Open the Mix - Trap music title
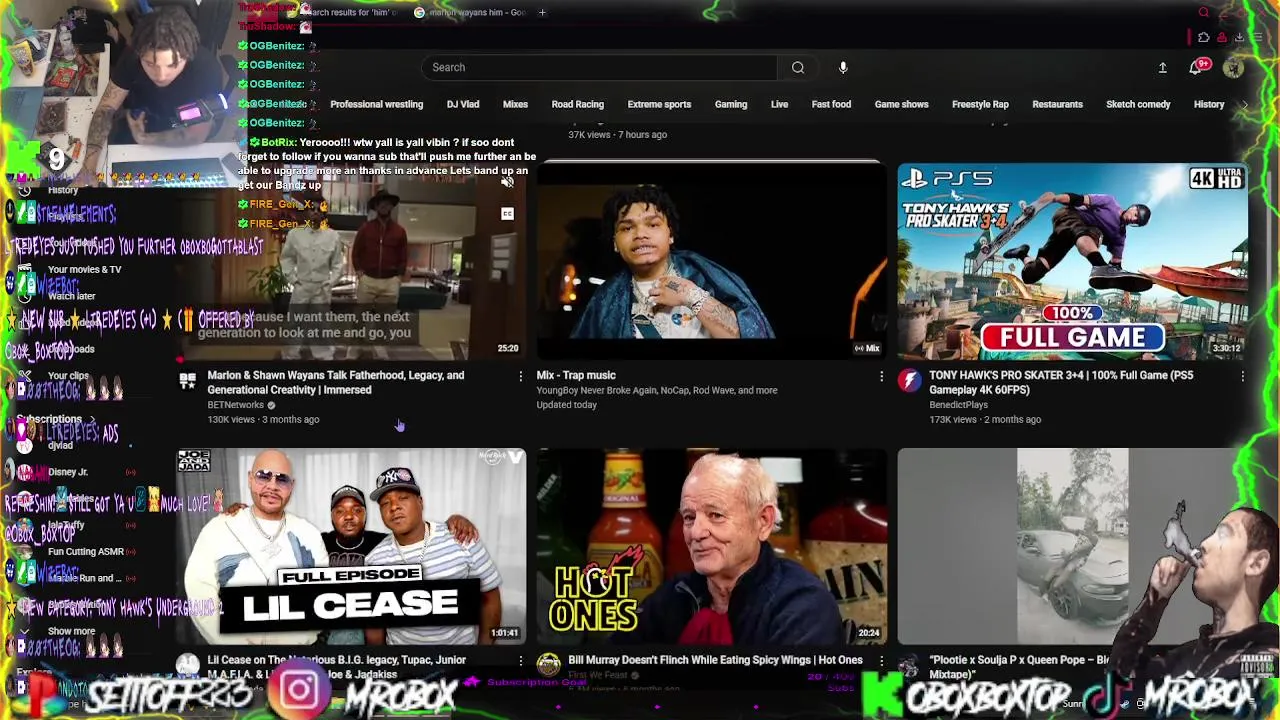Image resolution: width=1280 pixels, height=720 pixels. (x=576, y=375)
